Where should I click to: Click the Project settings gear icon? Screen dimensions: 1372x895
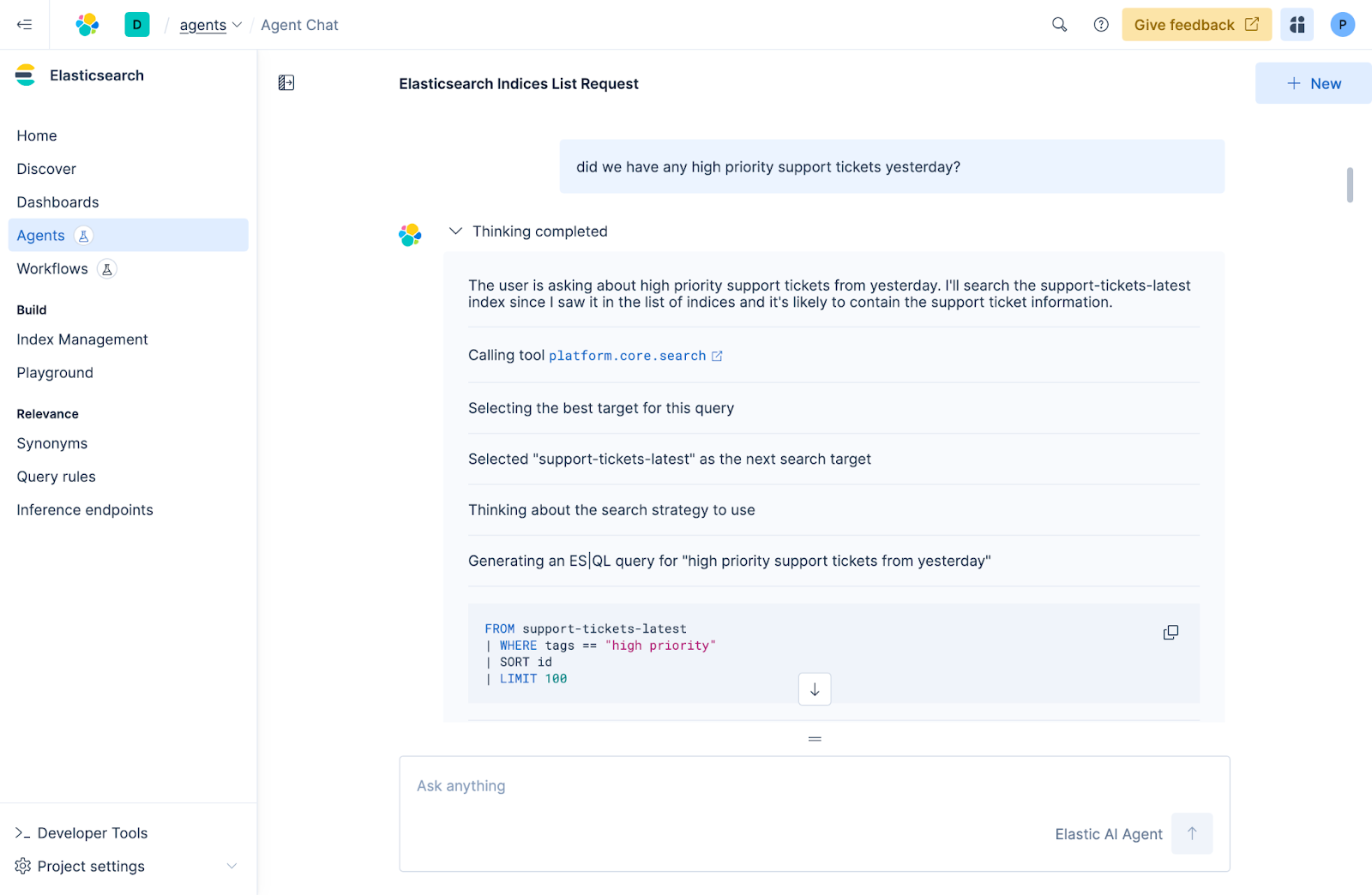23,866
